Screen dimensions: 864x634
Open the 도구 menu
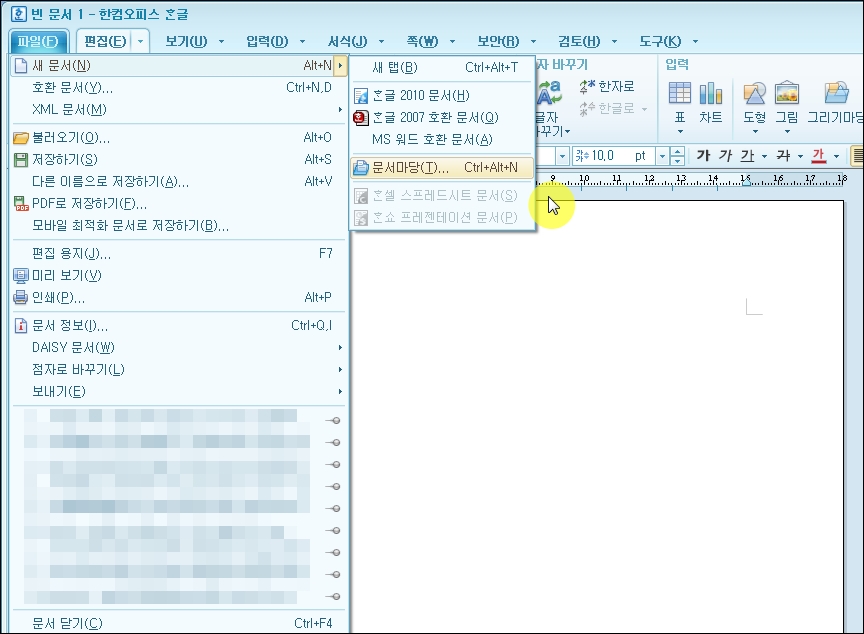coord(660,41)
